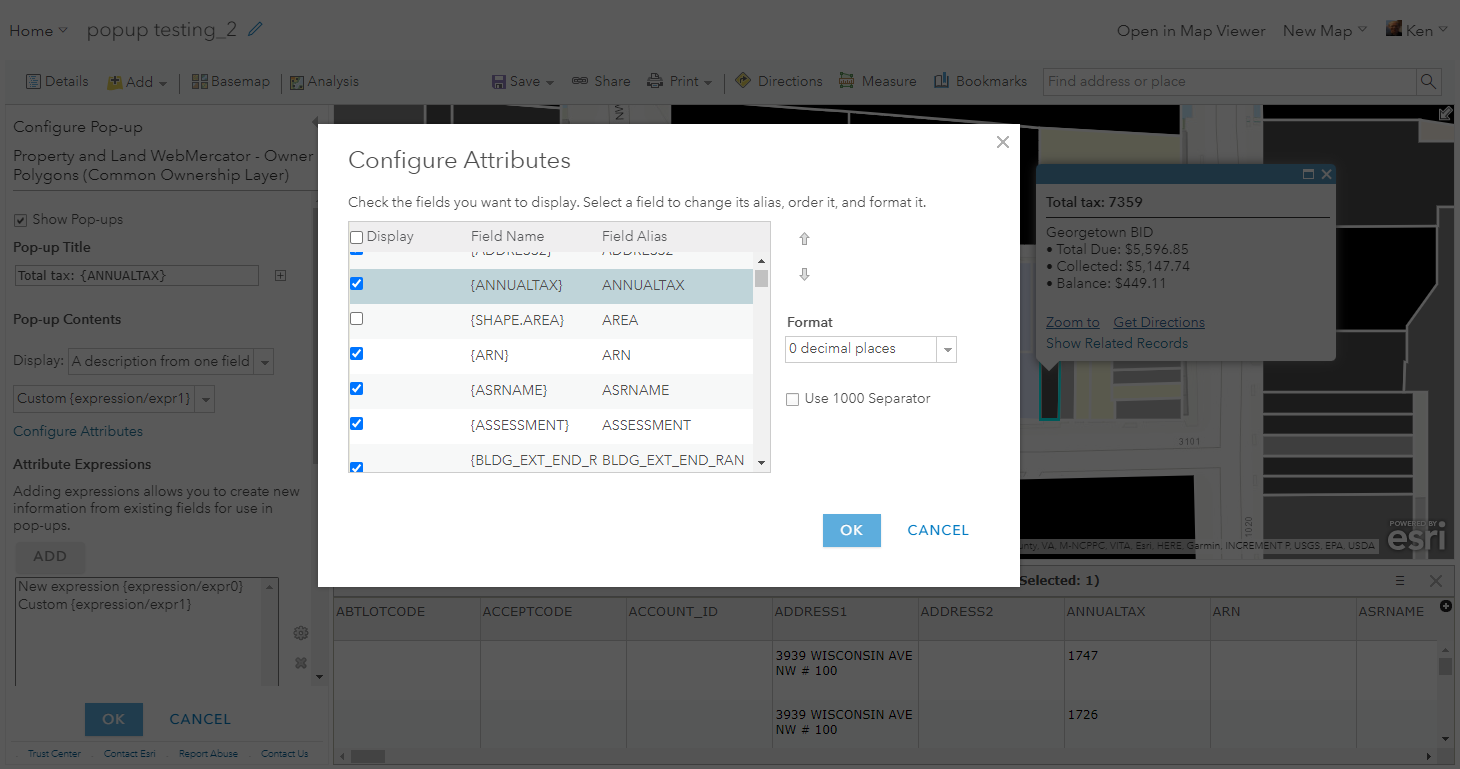Open the 0 decimal places Format dropdown
Viewport: 1460px width, 769px height.
coord(946,349)
